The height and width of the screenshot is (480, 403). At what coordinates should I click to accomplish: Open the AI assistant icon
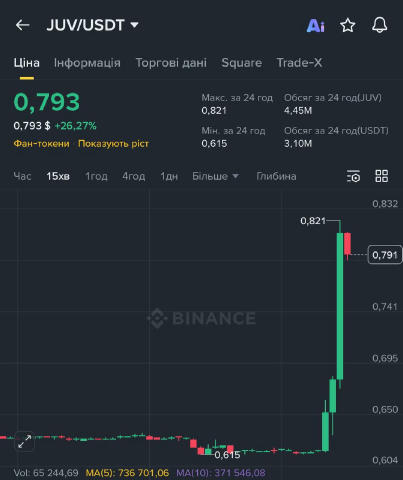click(x=315, y=26)
